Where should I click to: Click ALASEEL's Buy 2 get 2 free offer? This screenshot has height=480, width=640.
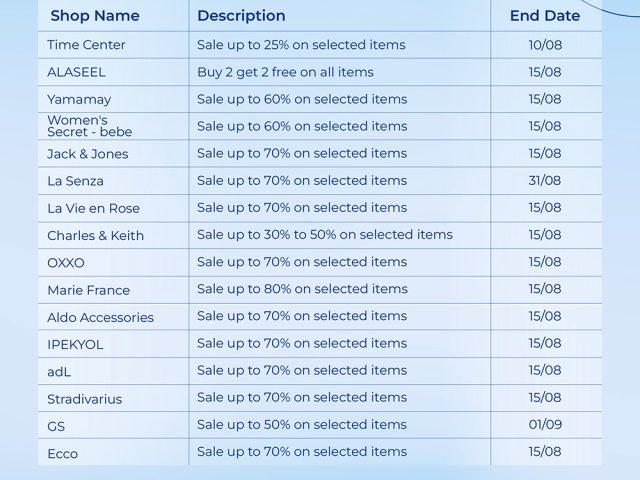click(285, 72)
